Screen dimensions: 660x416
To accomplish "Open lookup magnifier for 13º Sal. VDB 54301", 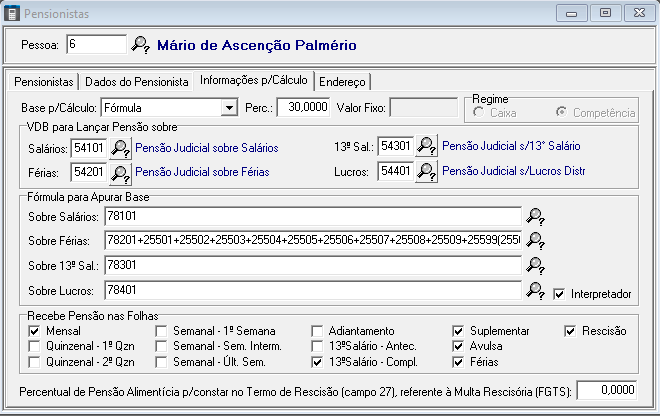I will [x=426, y=146].
